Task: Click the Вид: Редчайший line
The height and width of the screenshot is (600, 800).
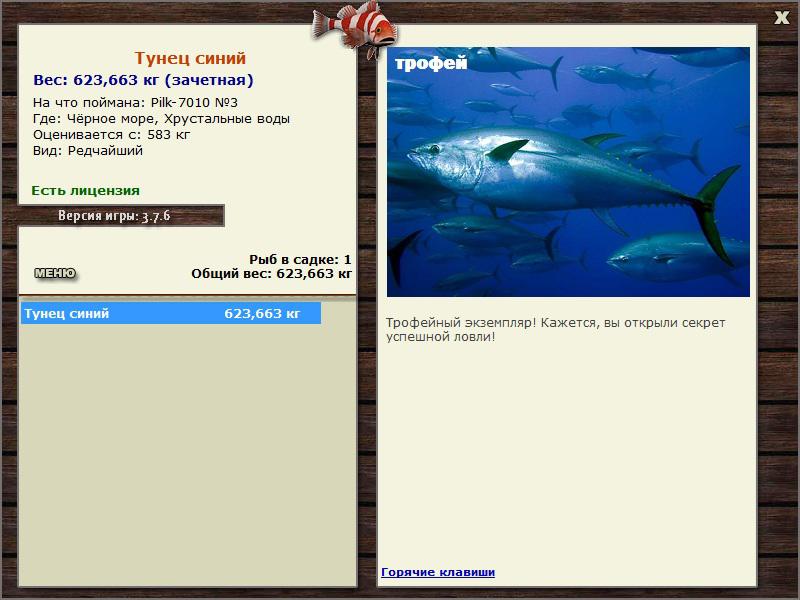Action: (x=88, y=151)
